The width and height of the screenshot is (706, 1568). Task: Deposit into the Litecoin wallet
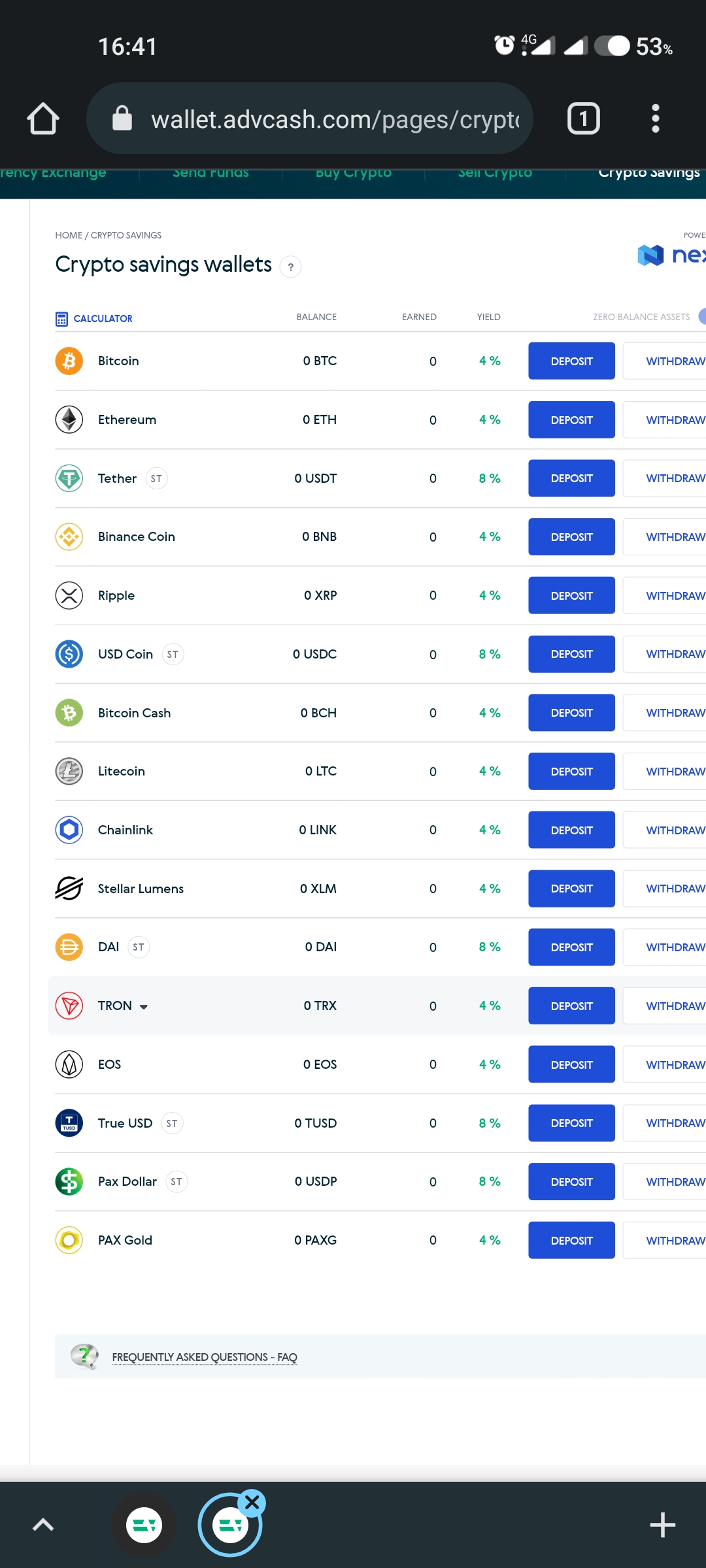pos(571,771)
